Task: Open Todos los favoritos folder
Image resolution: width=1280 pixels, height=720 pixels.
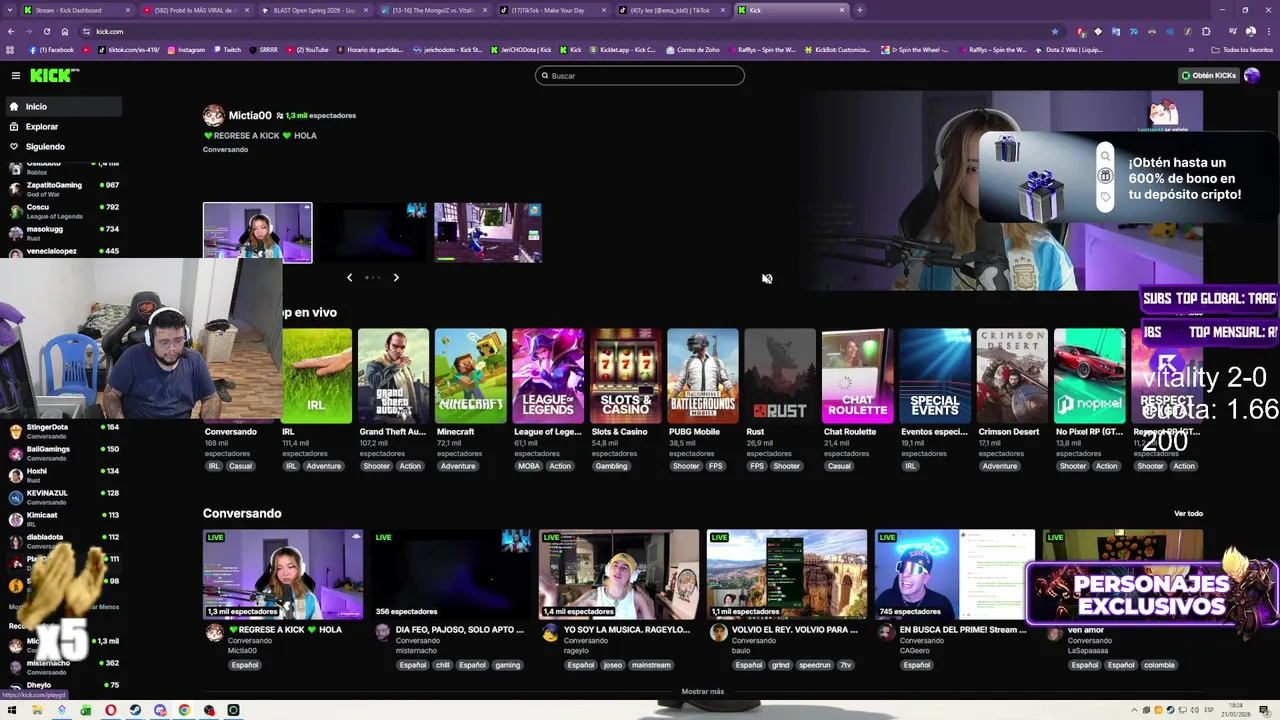Action: click(x=1242, y=49)
